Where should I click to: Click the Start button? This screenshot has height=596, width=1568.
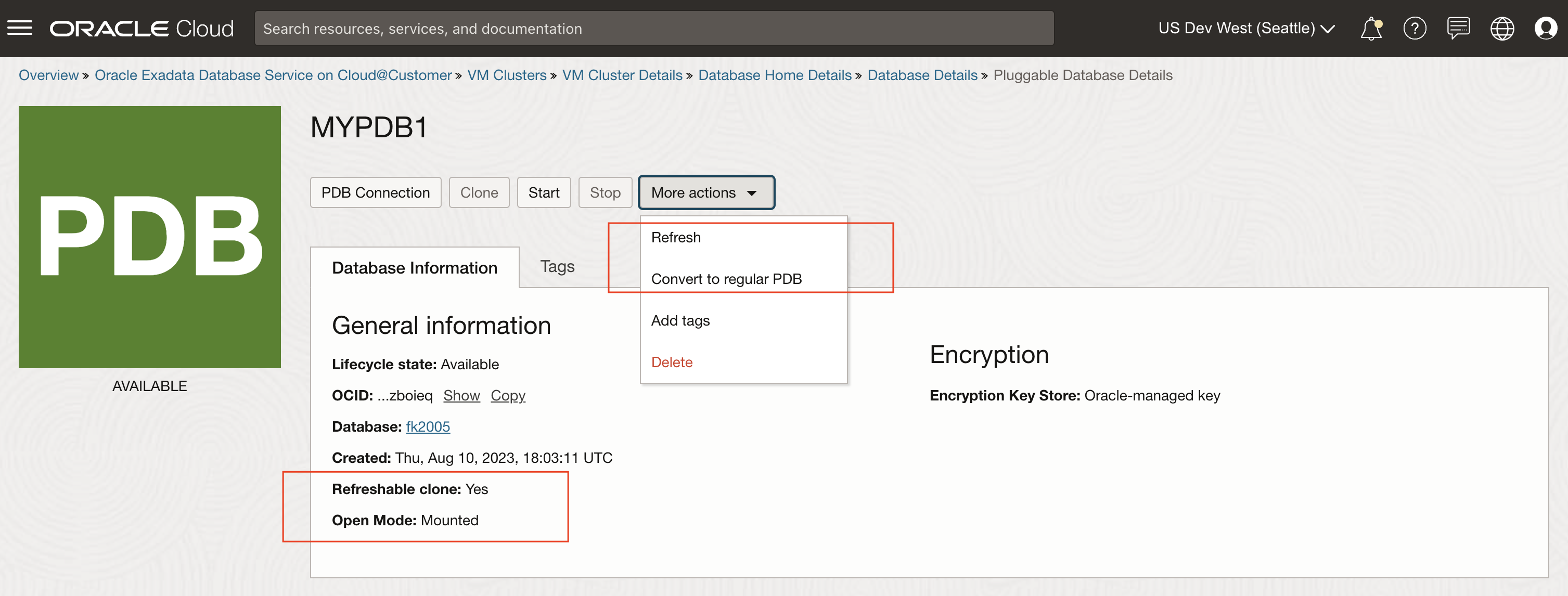point(544,192)
